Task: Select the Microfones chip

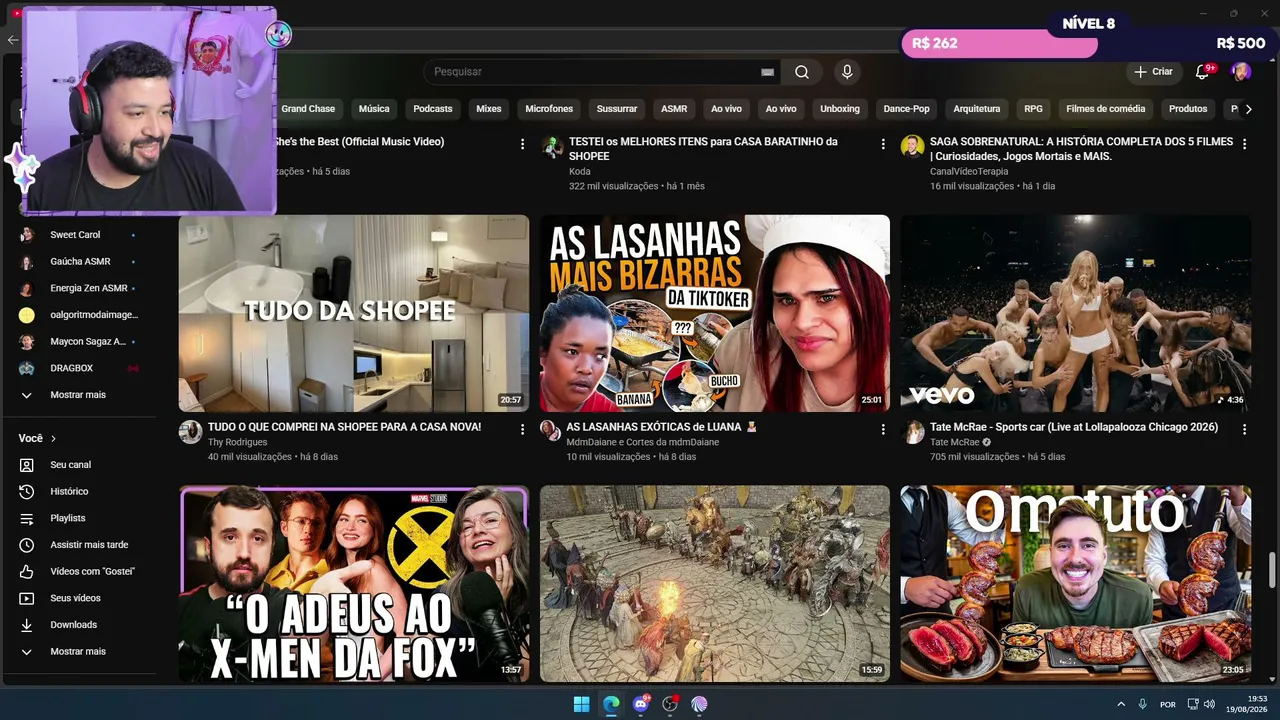Action: point(549,109)
